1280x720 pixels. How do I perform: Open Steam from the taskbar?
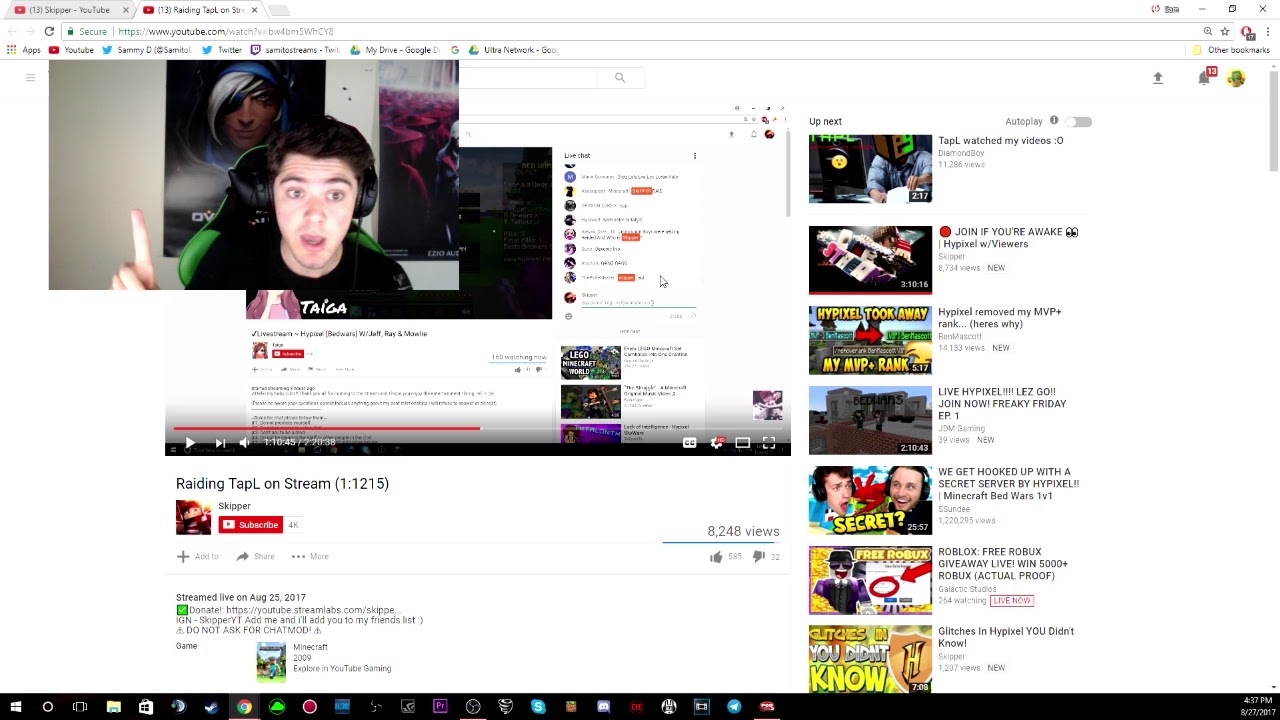coord(211,707)
